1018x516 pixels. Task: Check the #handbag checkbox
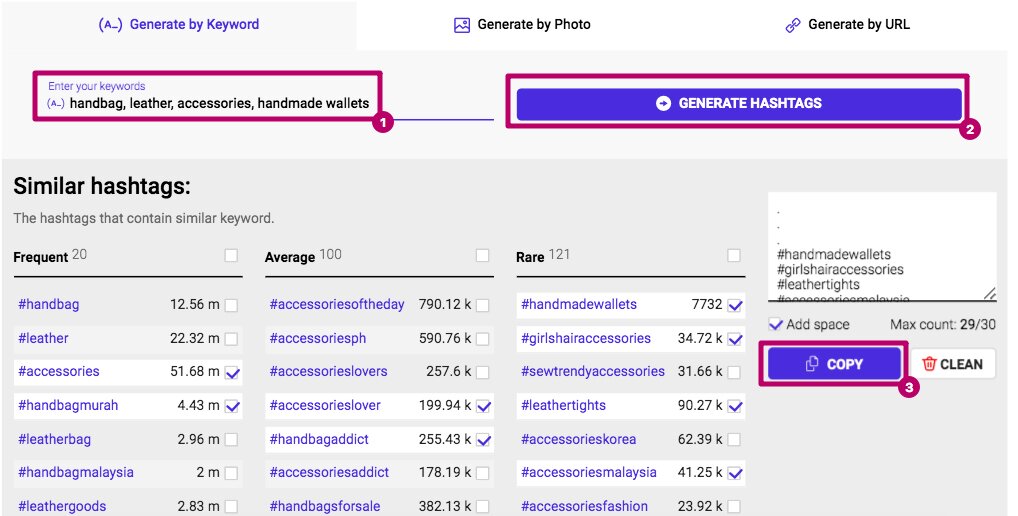click(x=232, y=305)
